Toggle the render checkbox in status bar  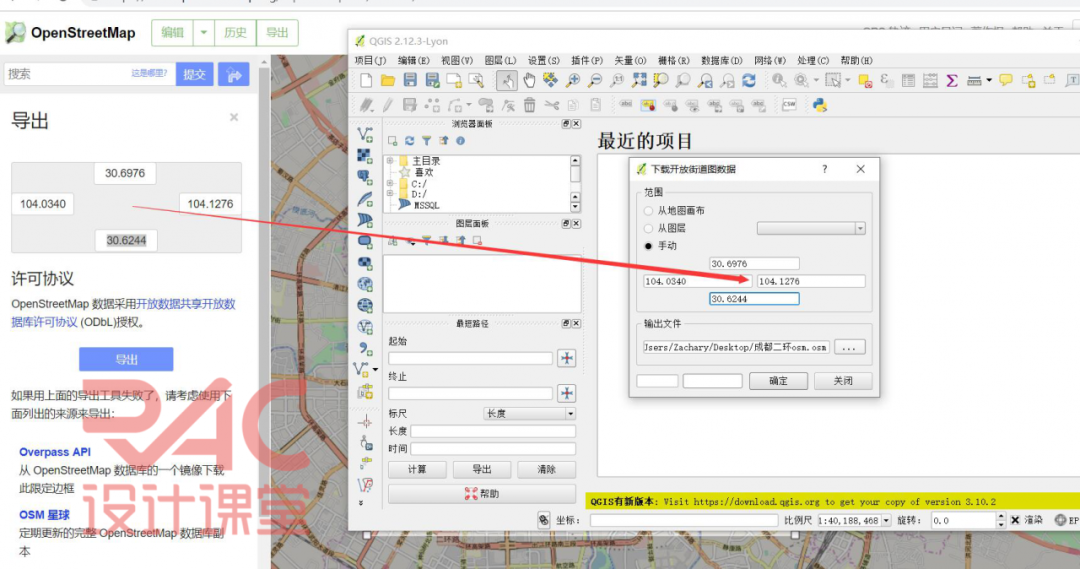(x=1015, y=520)
